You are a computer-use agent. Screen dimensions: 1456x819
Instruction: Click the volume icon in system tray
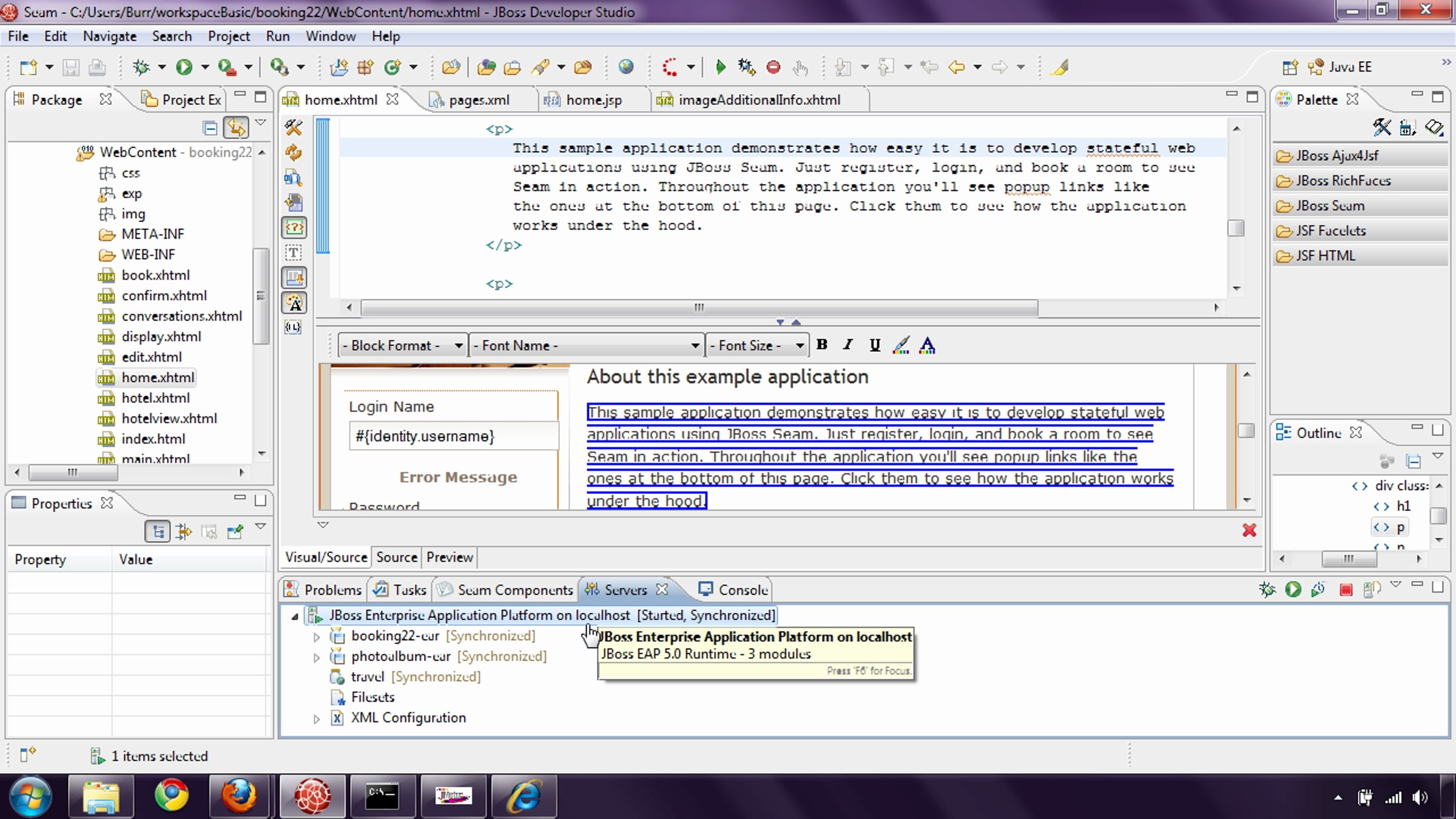[1420, 797]
